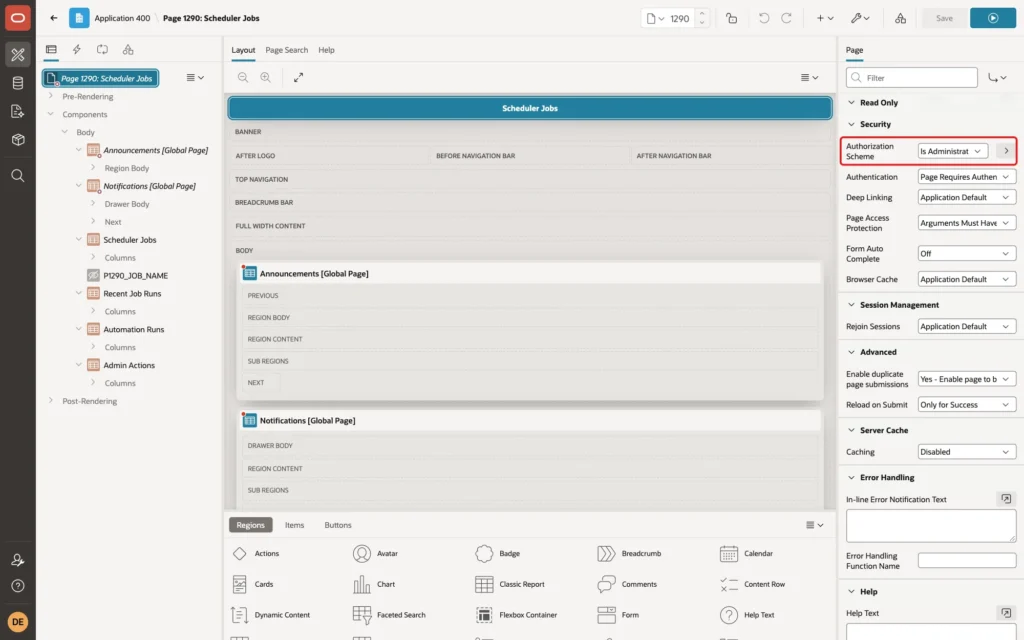Image resolution: width=1024 pixels, height=640 pixels.
Task: Select the Items gallery tab
Action: pos(294,525)
